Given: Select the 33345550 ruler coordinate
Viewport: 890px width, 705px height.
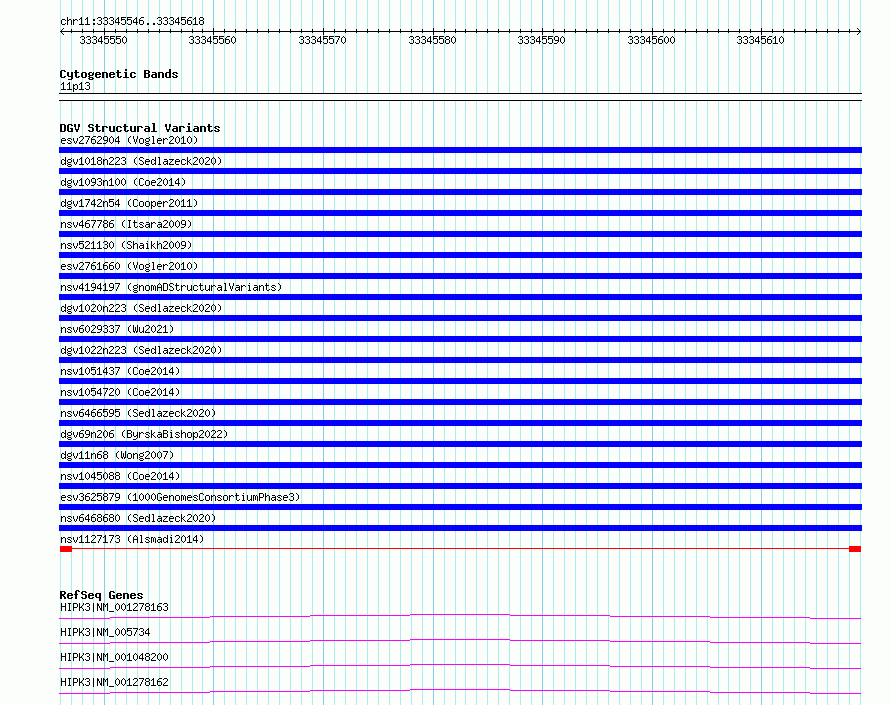Looking at the screenshot, I should click(103, 40).
